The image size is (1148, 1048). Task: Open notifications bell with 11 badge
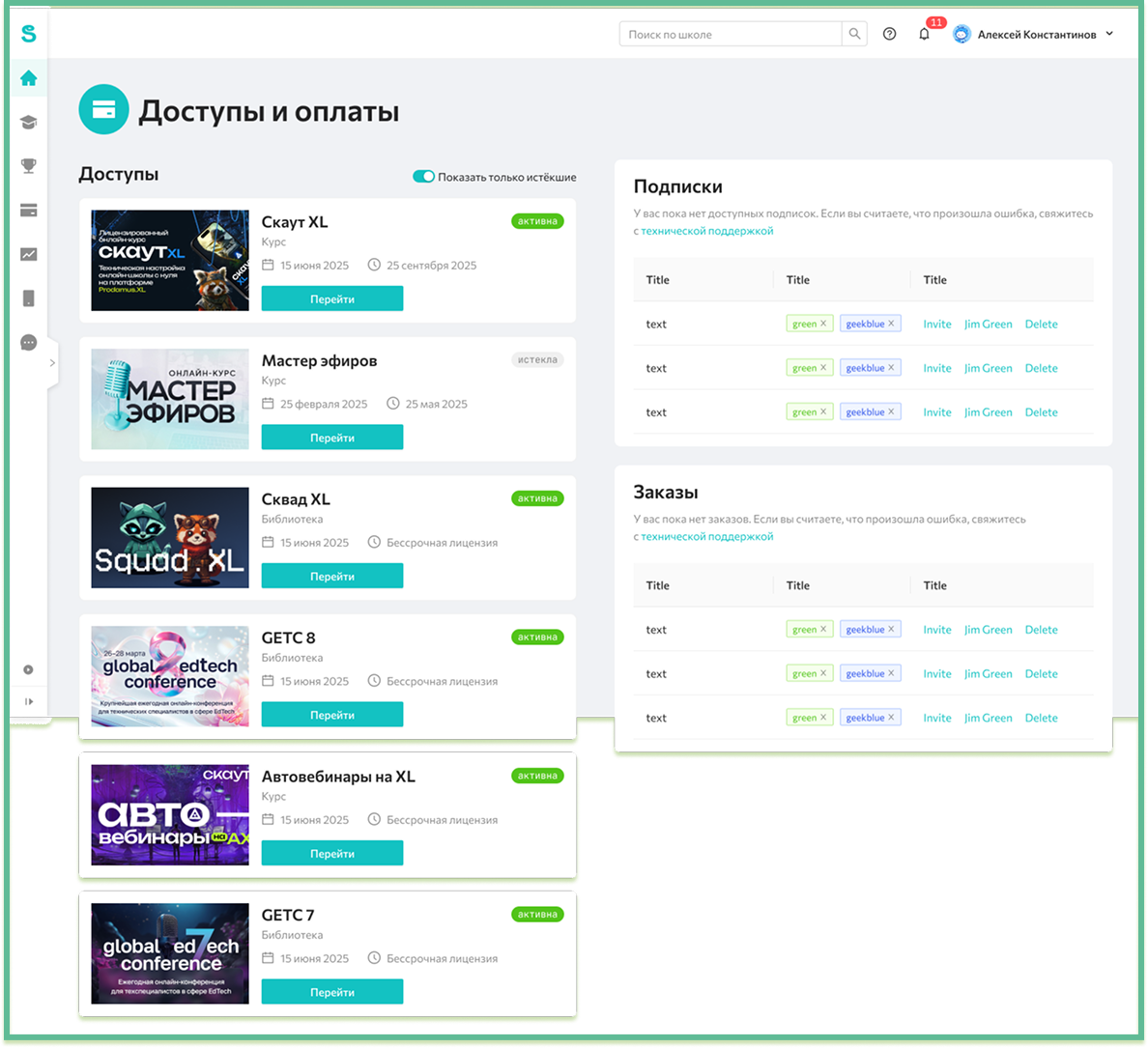[924, 34]
